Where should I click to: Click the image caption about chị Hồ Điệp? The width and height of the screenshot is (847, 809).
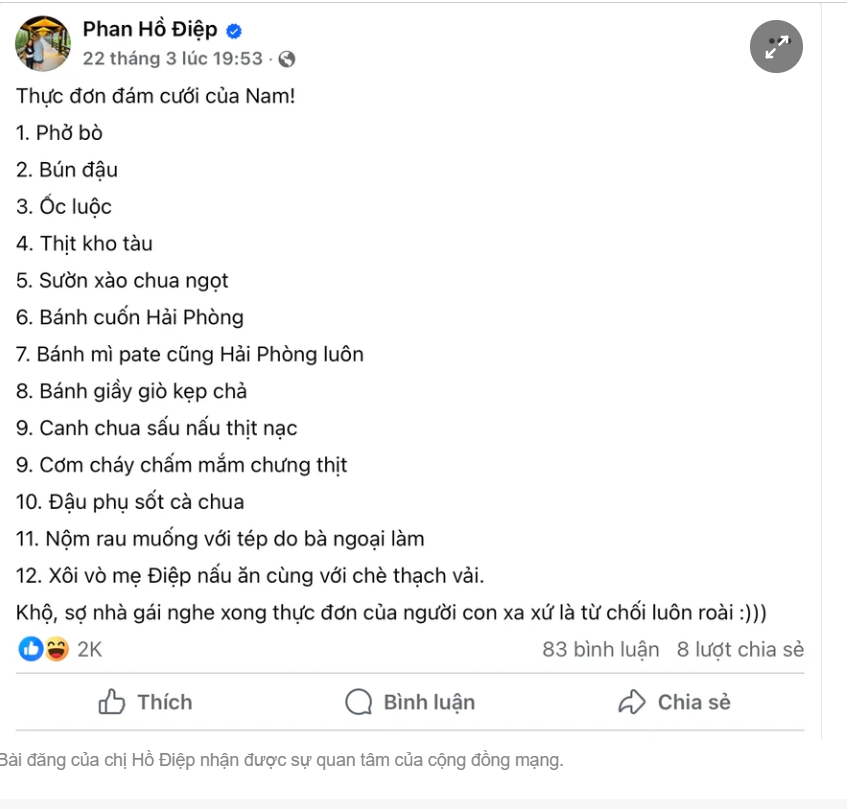(x=281, y=760)
